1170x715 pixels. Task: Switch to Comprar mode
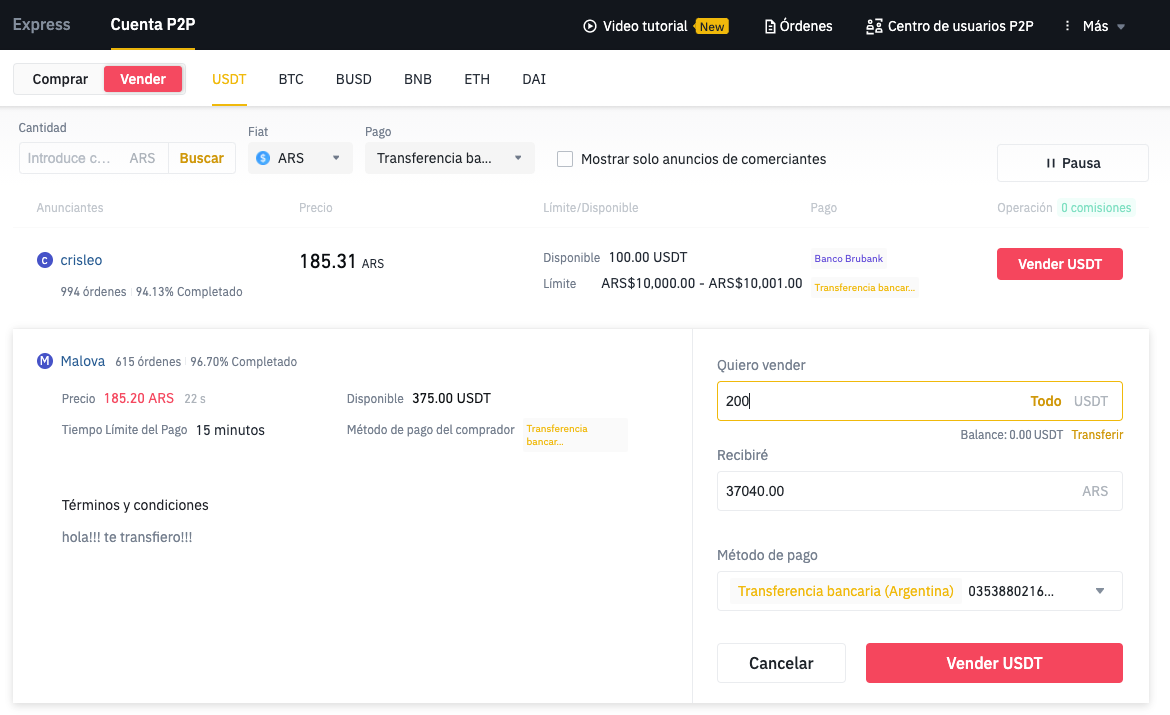coord(60,79)
